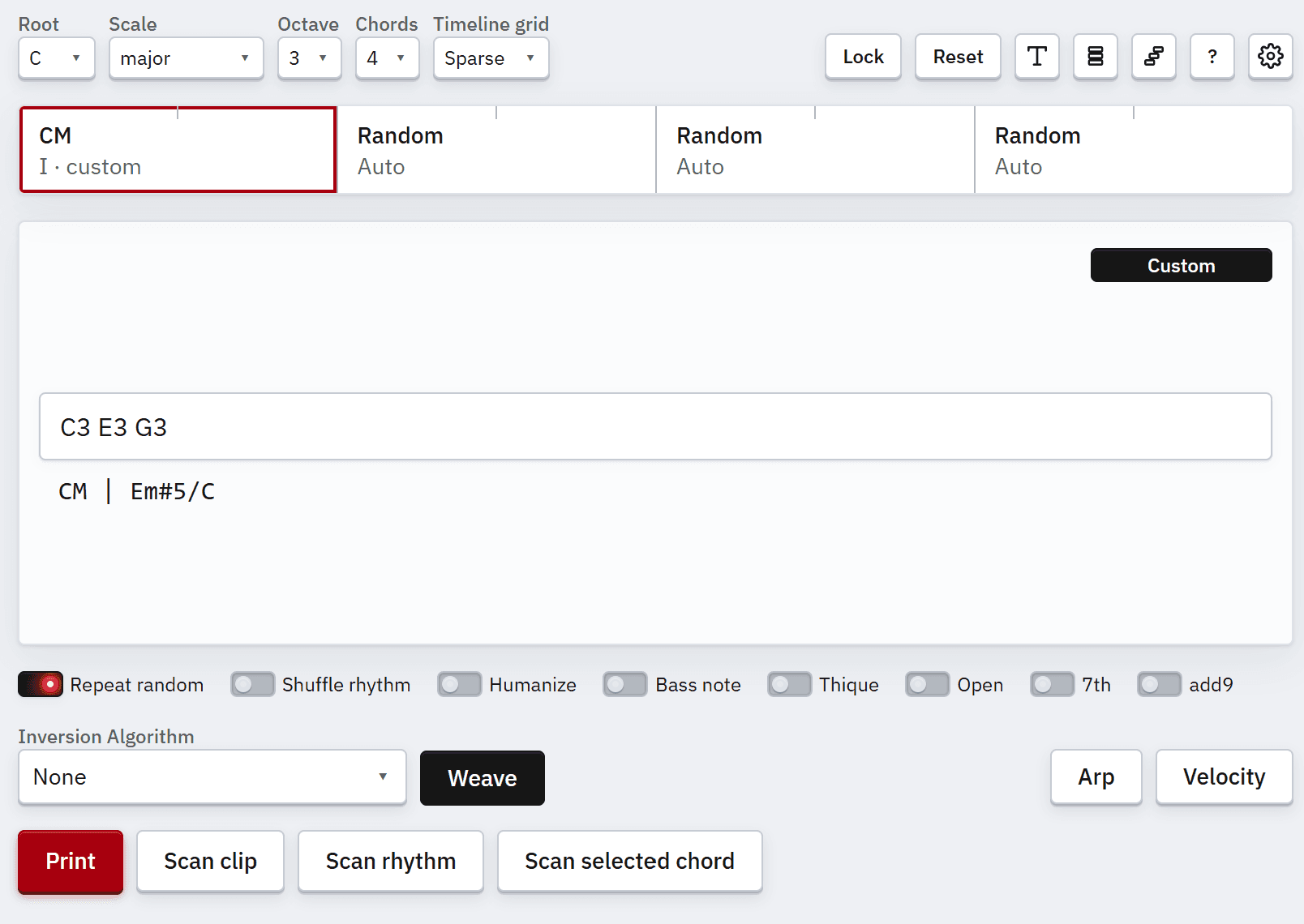The width and height of the screenshot is (1304, 924).
Task: Open the Velocity settings button
Action: (x=1225, y=777)
